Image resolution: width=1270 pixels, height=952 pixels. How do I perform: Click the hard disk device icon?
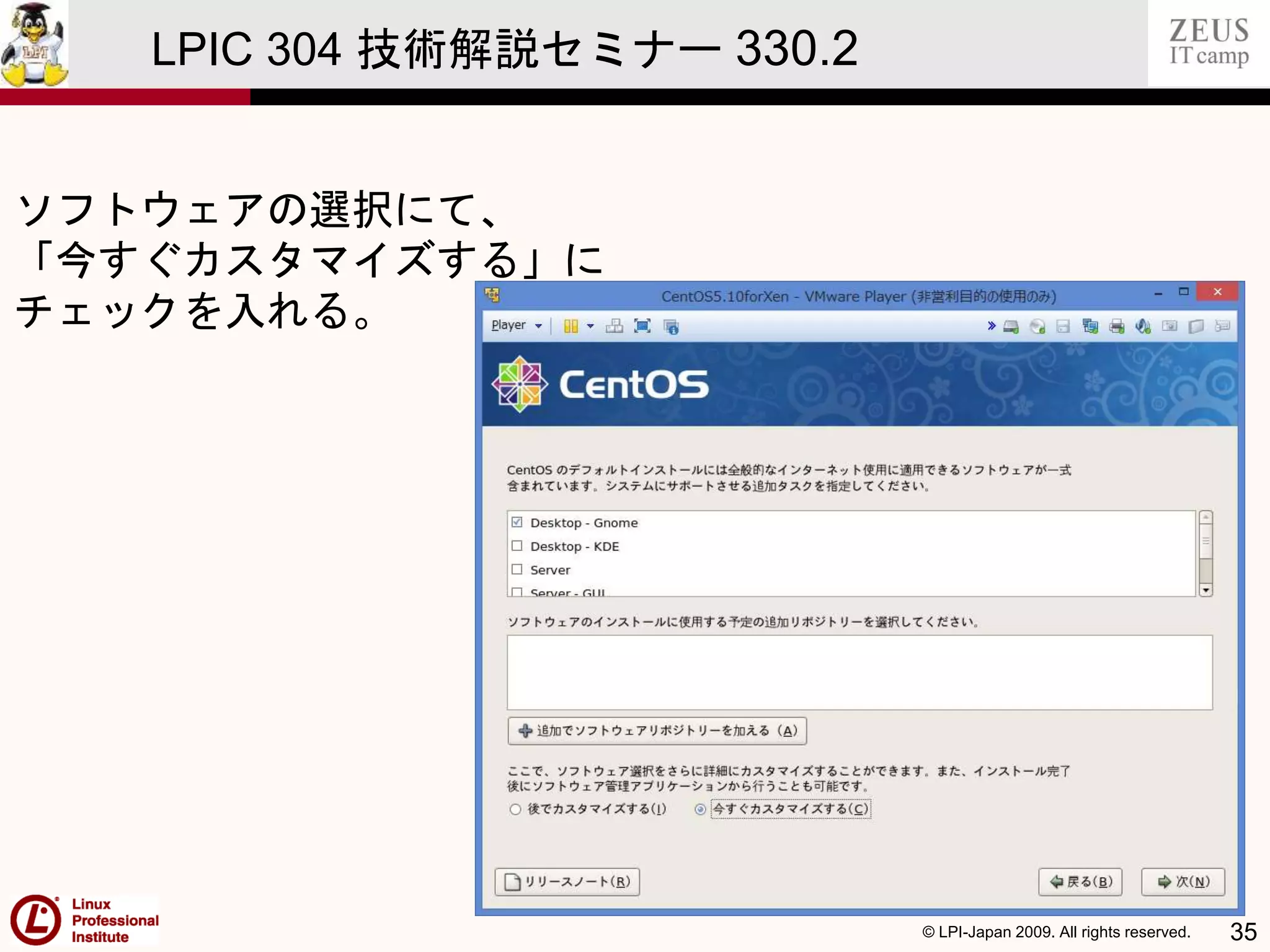pos(1011,327)
